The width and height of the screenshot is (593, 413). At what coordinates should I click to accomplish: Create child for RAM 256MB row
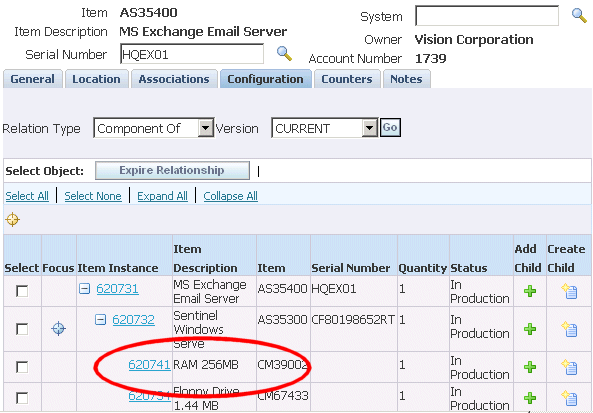point(570,367)
